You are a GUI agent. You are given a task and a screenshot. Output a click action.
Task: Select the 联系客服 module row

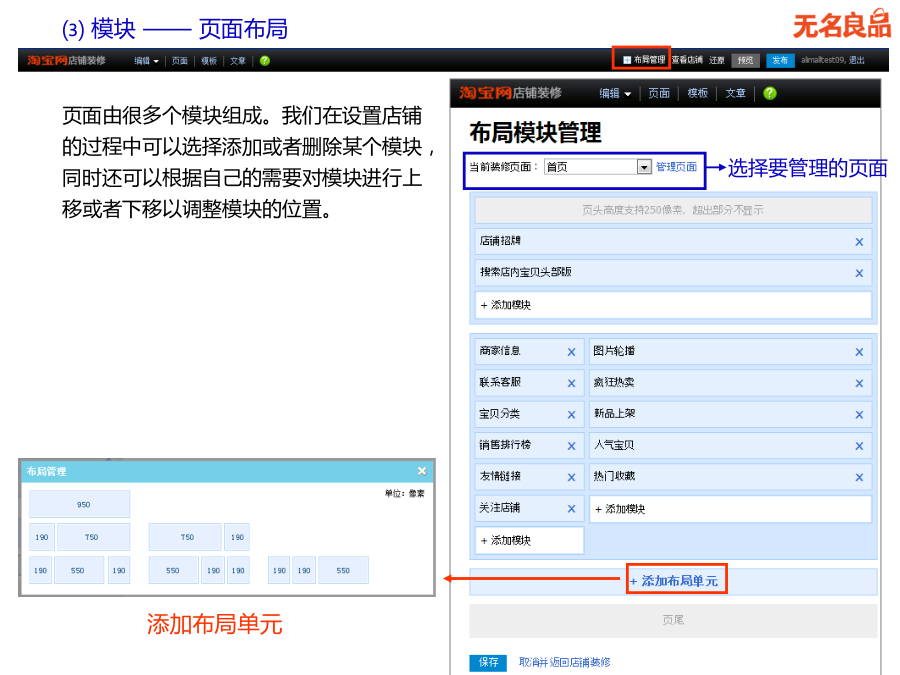tap(529, 383)
